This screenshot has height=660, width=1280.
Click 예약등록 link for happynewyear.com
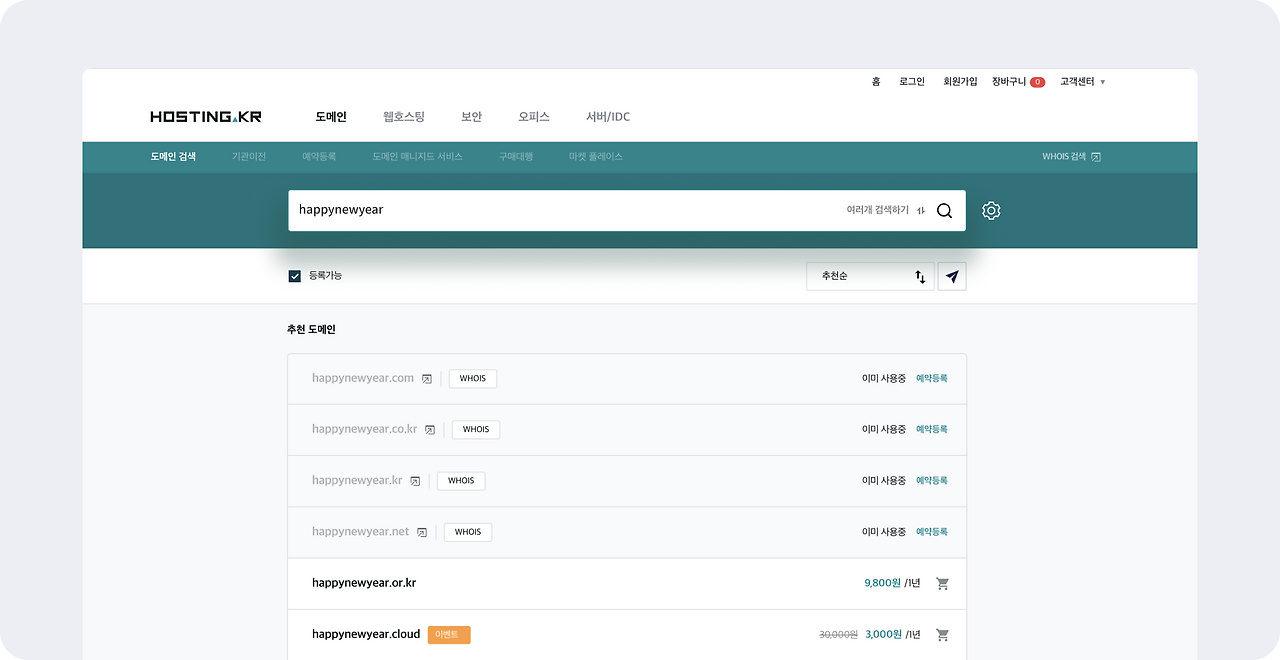(931, 379)
